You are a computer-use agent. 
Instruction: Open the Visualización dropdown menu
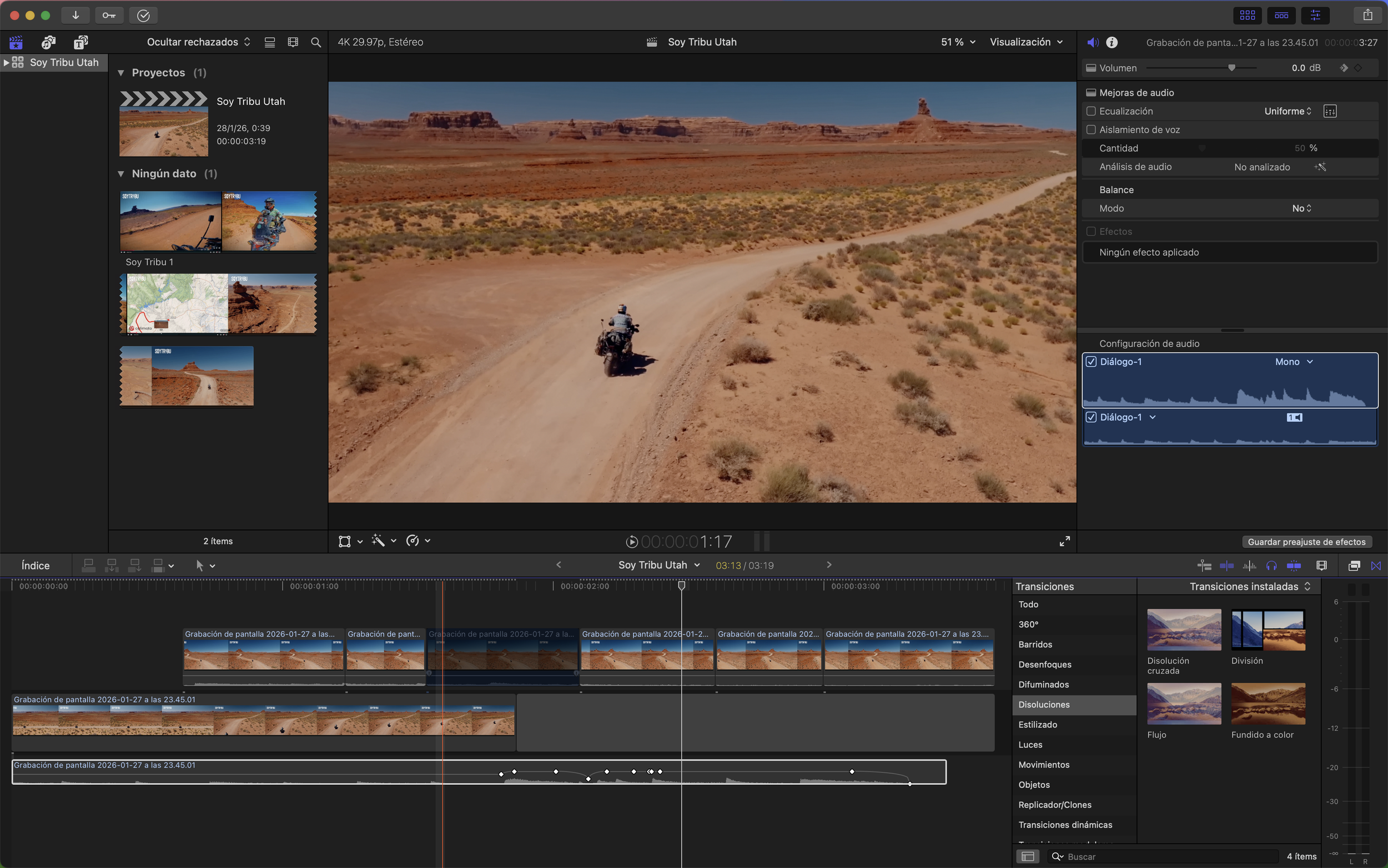click(1025, 42)
